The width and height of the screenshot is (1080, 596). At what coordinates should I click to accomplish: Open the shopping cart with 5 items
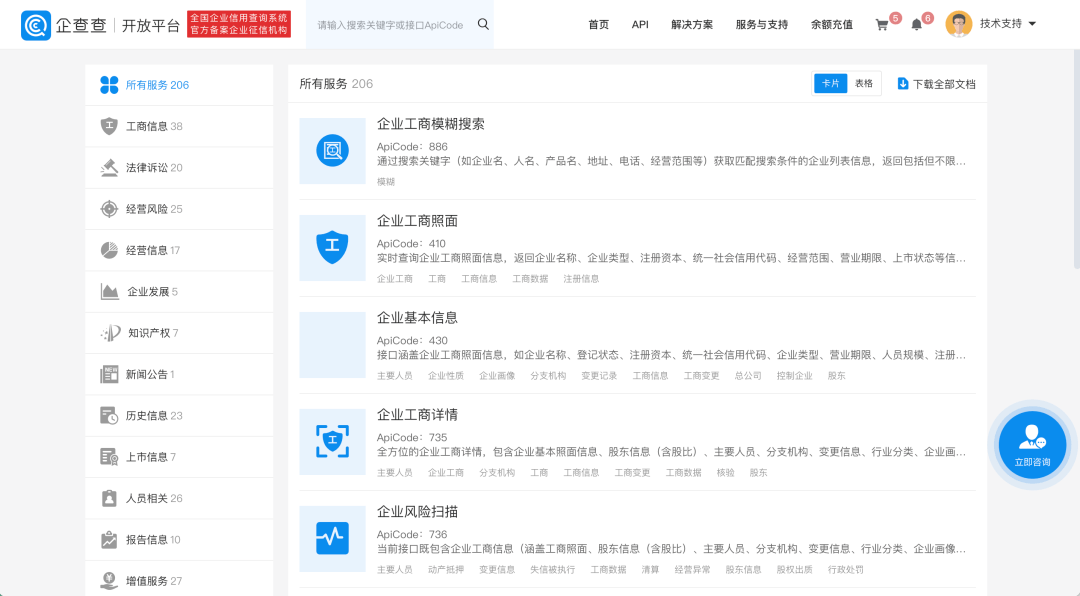pos(880,24)
